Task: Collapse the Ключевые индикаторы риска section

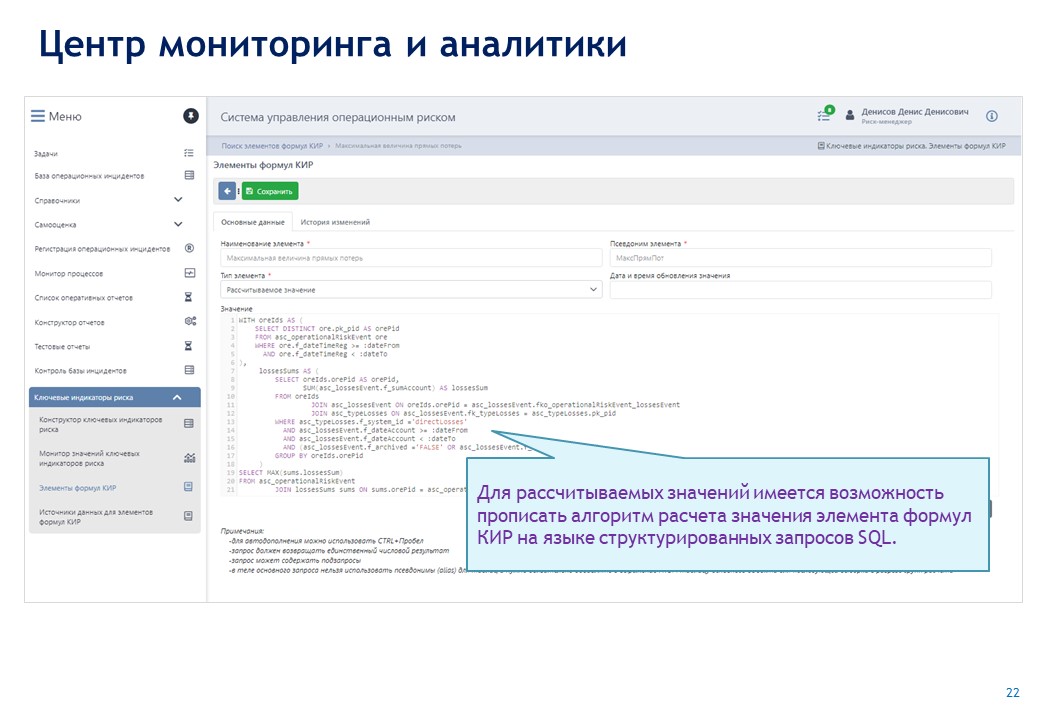Action: point(177,397)
